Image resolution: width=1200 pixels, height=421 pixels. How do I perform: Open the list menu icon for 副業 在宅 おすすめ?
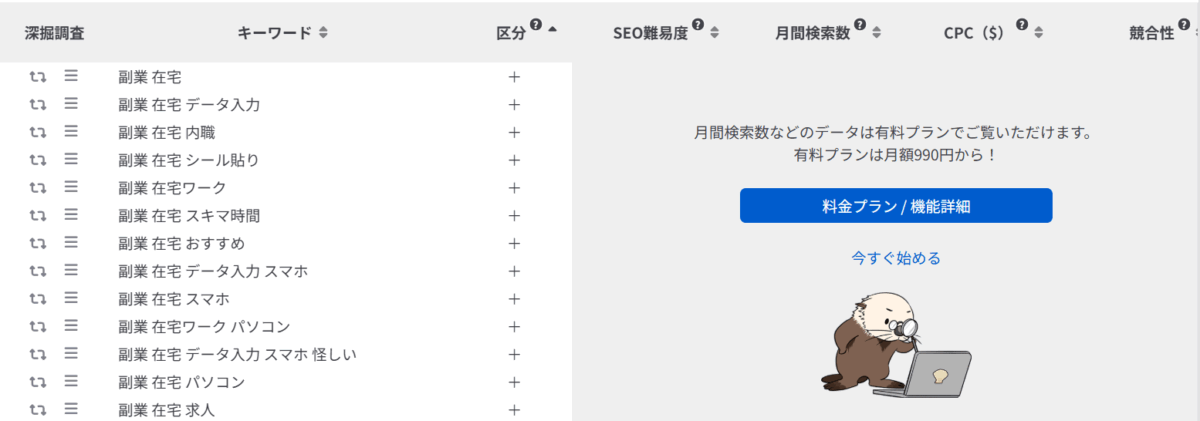(x=71, y=243)
